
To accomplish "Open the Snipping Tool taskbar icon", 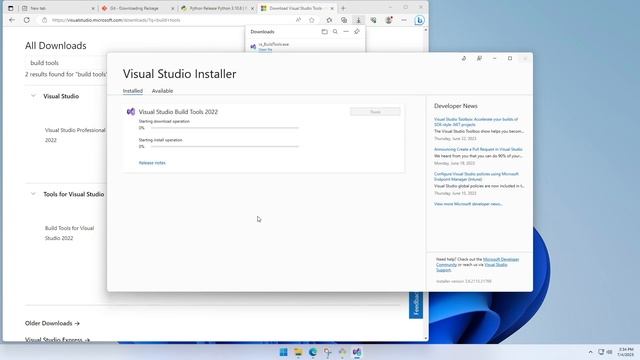I will pyautogui.click(x=327, y=352).
